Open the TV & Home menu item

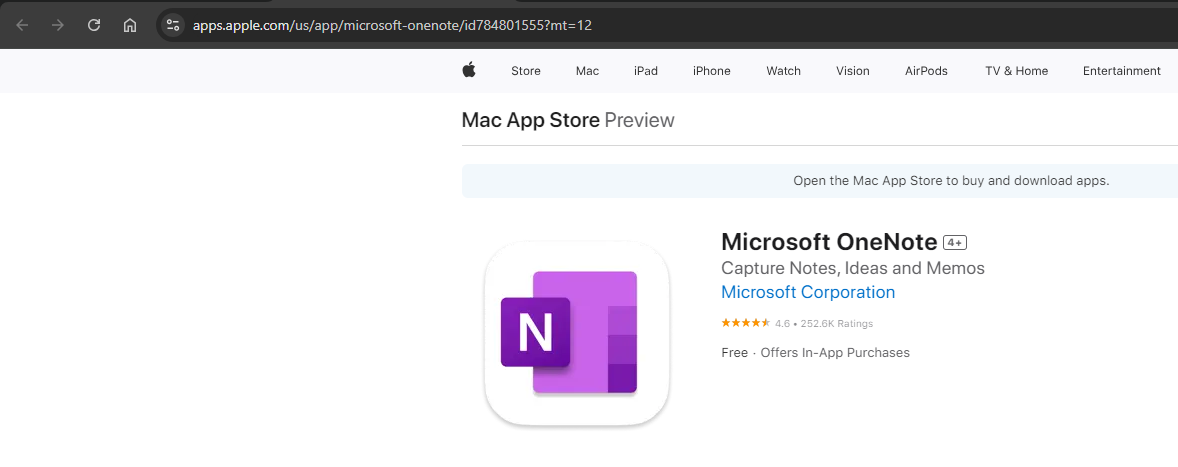coord(1016,71)
